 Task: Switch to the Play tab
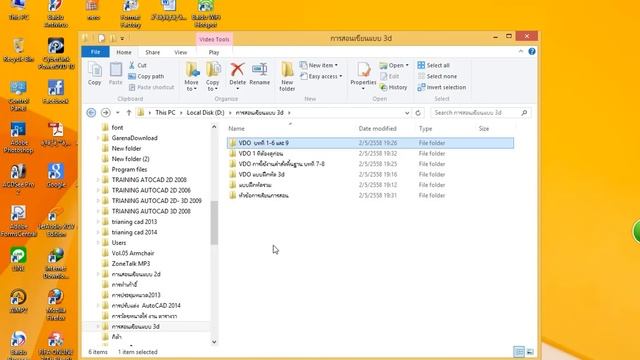tap(214, 52)
